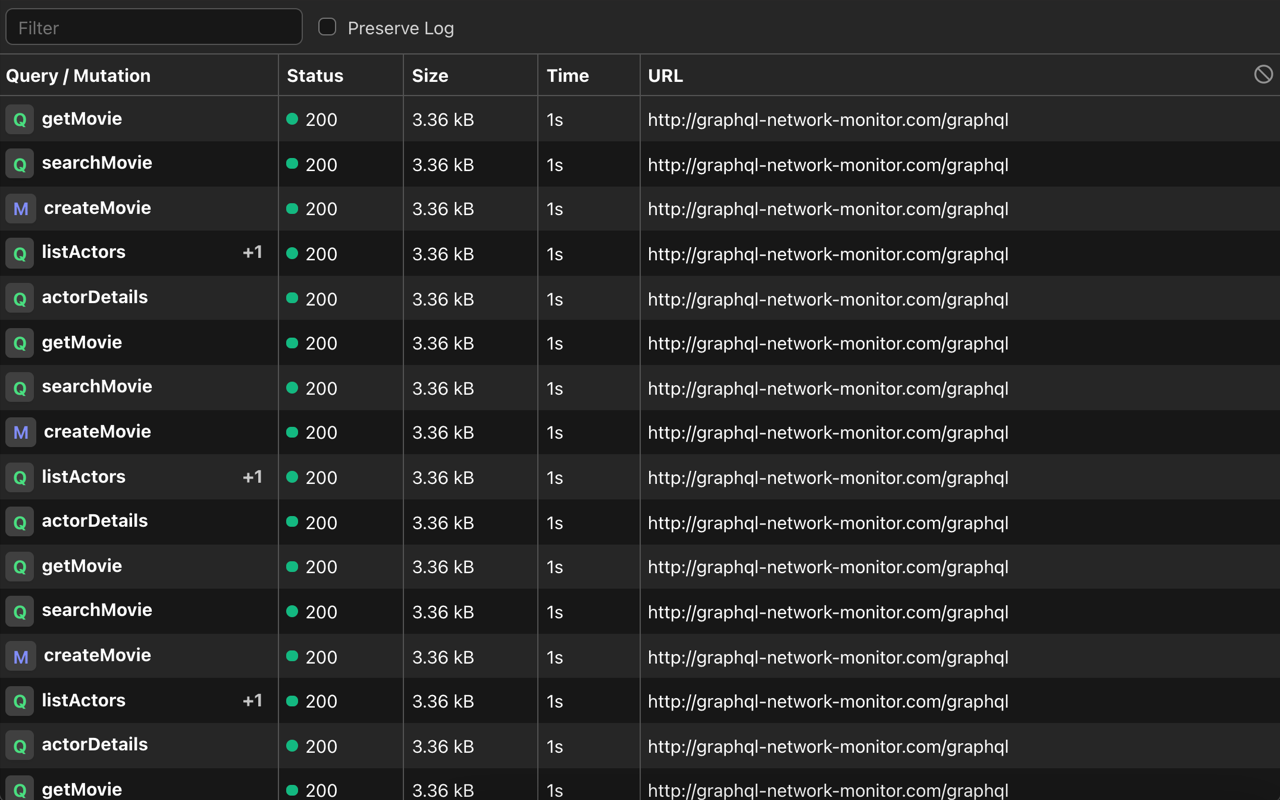This screenshot has height=800, width=1280.
Task: Expand batched queries on the middle listActors entry
Action: [x=251, y=477]
